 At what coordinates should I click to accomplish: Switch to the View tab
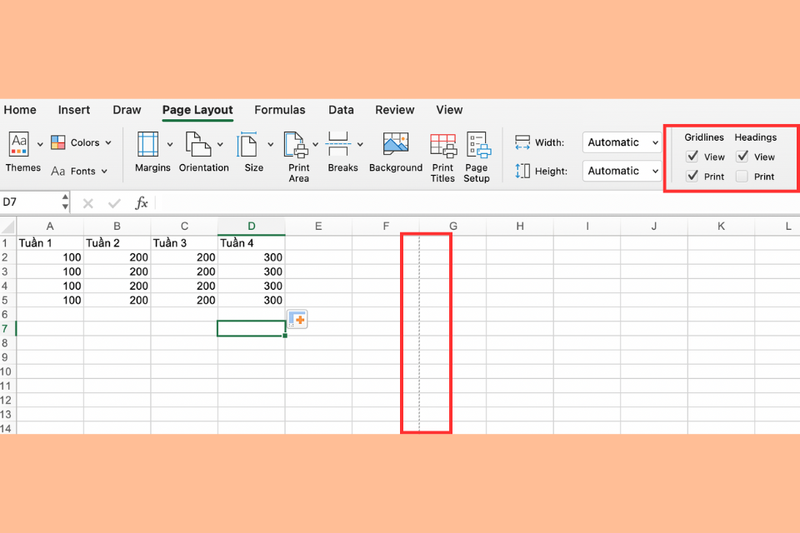449,110
